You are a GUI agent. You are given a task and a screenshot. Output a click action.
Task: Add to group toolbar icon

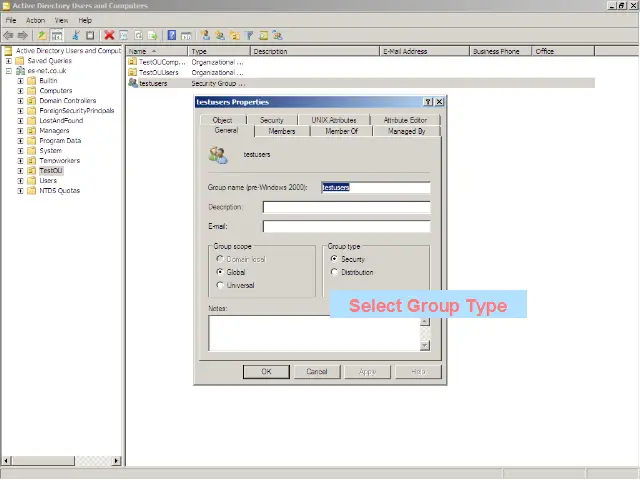point(278,36)
